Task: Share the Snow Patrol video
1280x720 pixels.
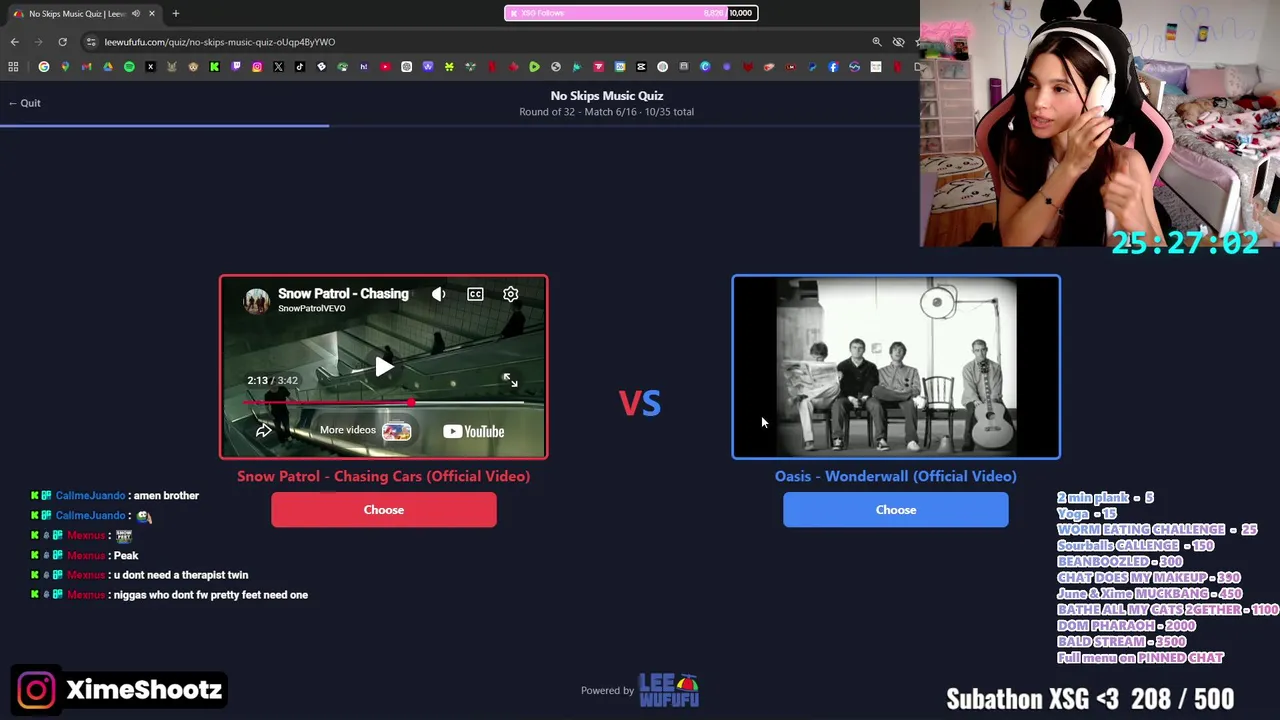Action: pyautogui.click(x=263, y=431)
